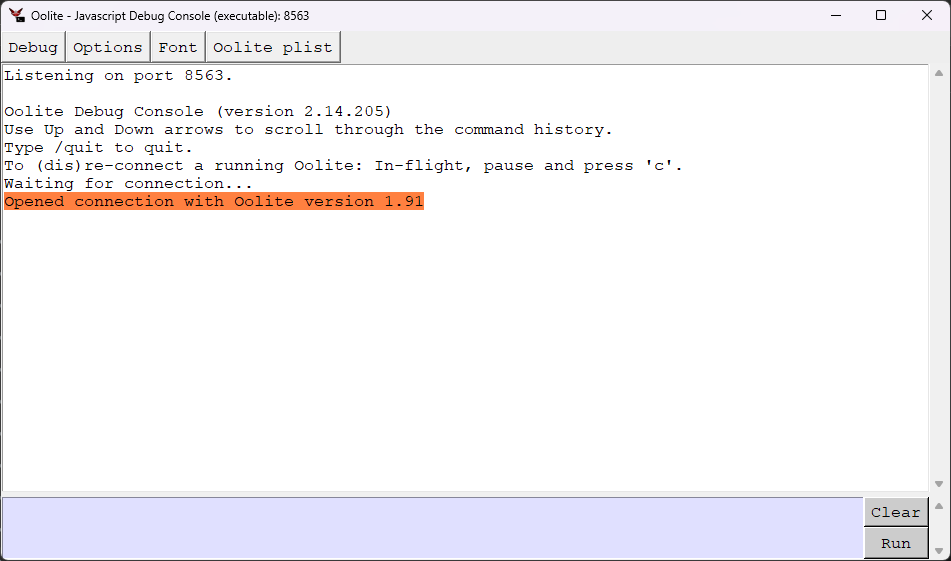Click the highlighted 'Opened connection with Oolite' line
951x561 pixels.
(213, 201)
